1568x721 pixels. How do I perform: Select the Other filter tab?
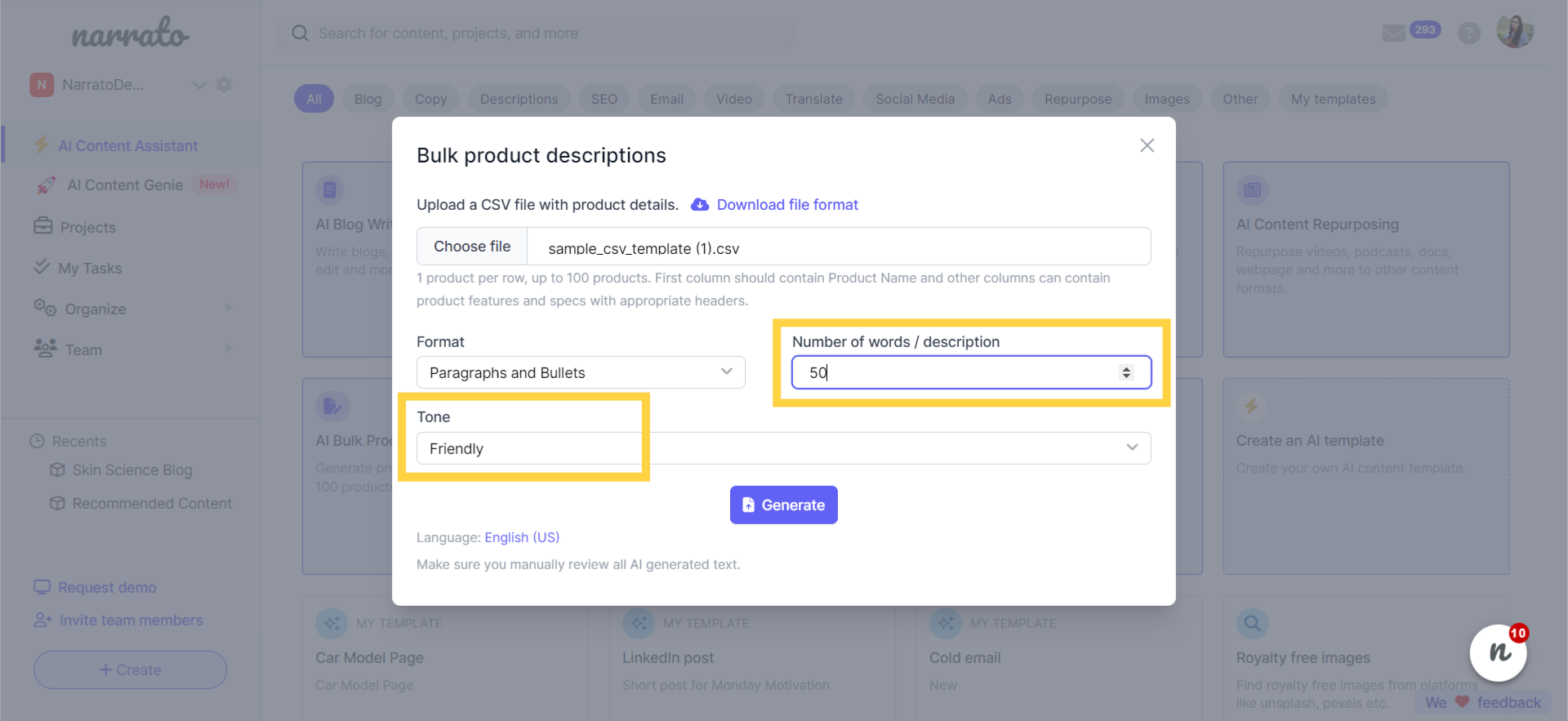pyautogui.click(x=1240, y=99)
